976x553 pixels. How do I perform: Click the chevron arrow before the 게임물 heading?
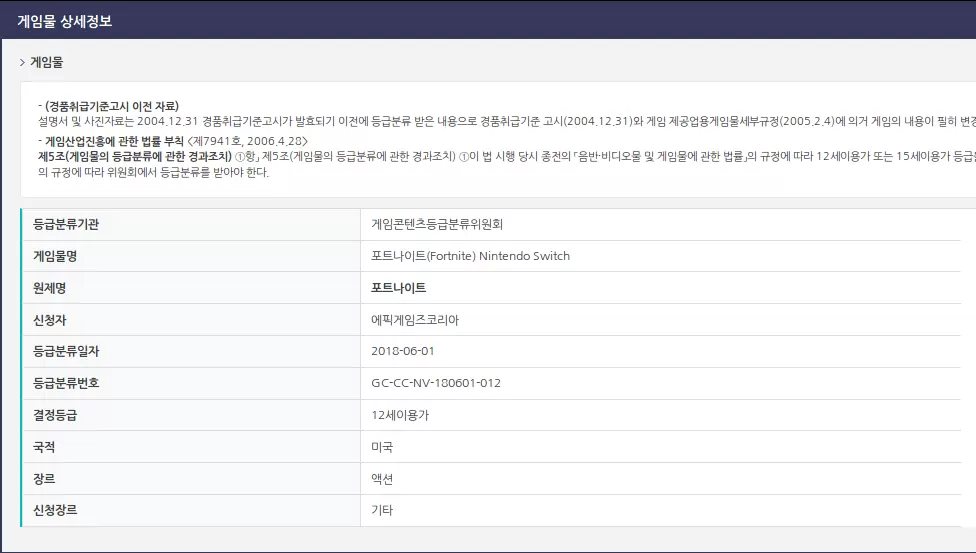tap(22, 62)
